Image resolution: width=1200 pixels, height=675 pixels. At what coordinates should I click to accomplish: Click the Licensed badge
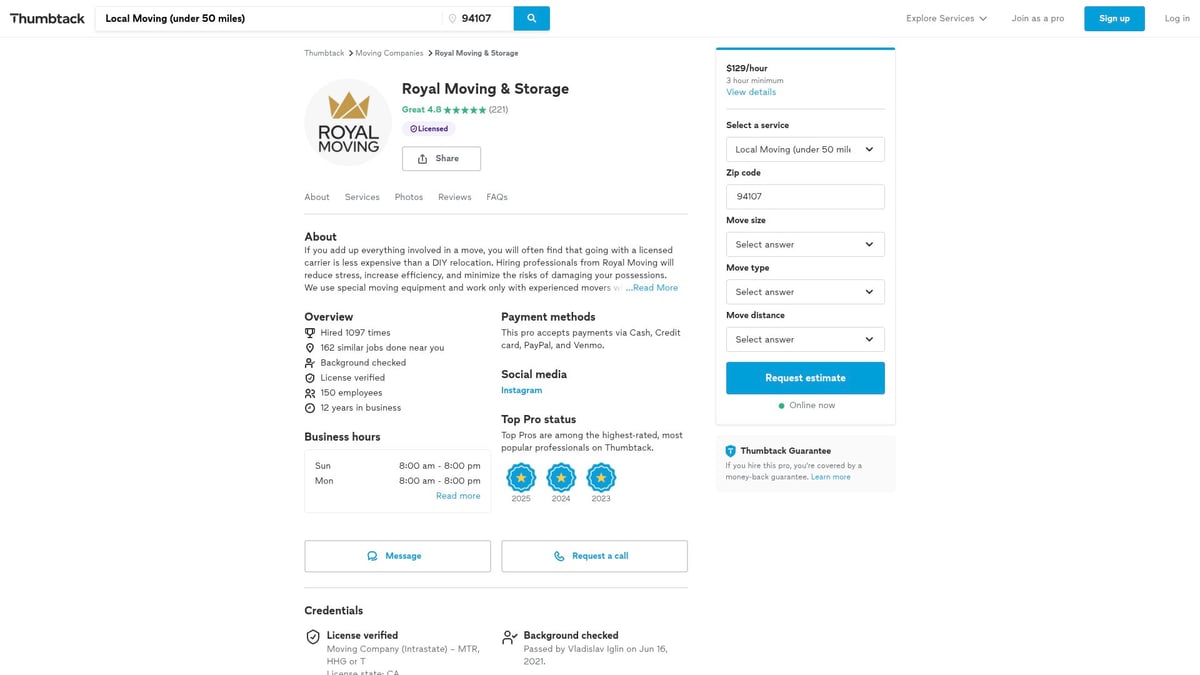429,129
